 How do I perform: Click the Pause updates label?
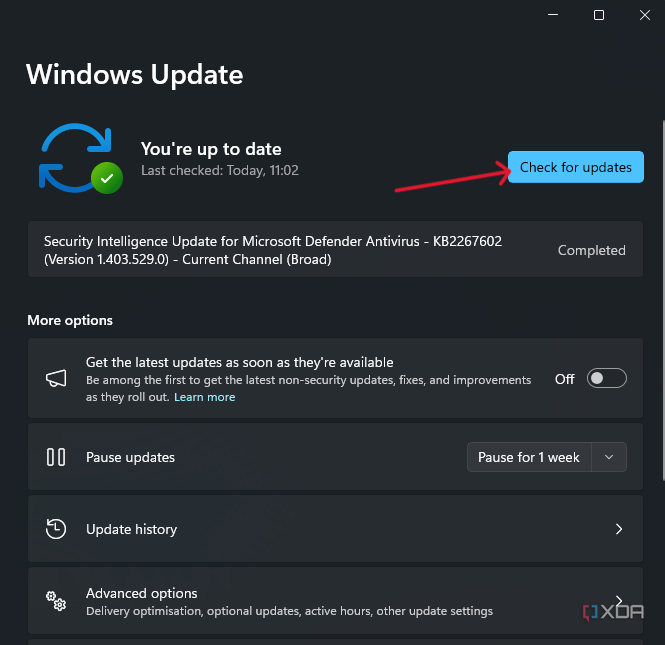tap(130, 457)
